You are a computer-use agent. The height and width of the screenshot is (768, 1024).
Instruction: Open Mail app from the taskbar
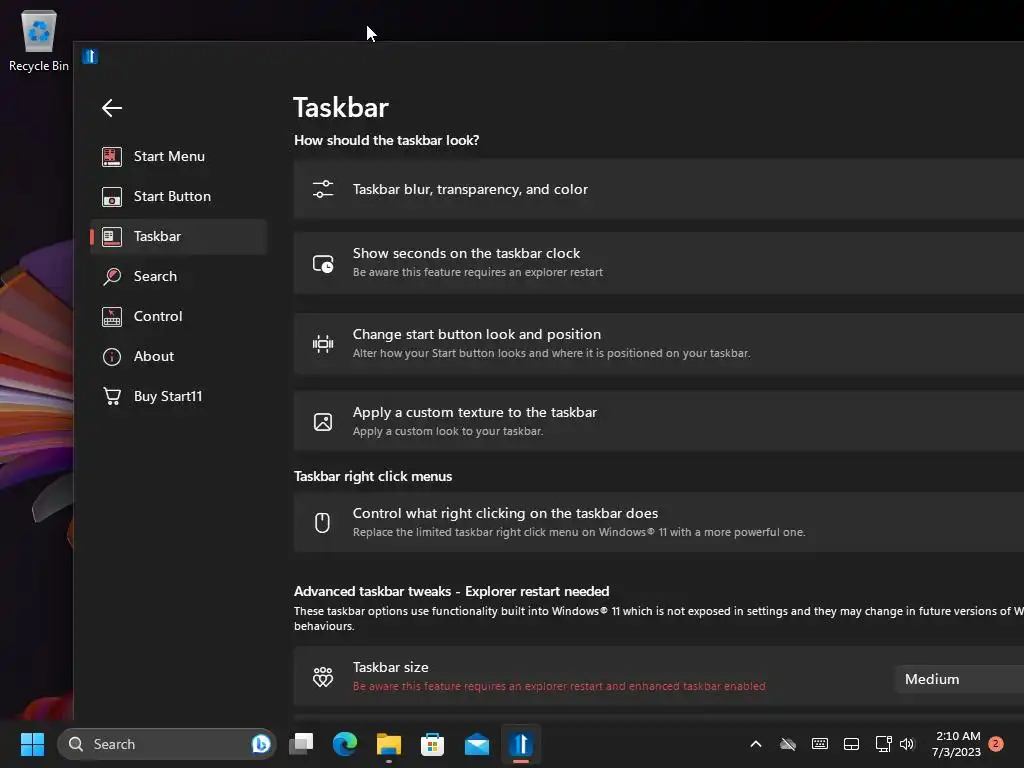477,744
